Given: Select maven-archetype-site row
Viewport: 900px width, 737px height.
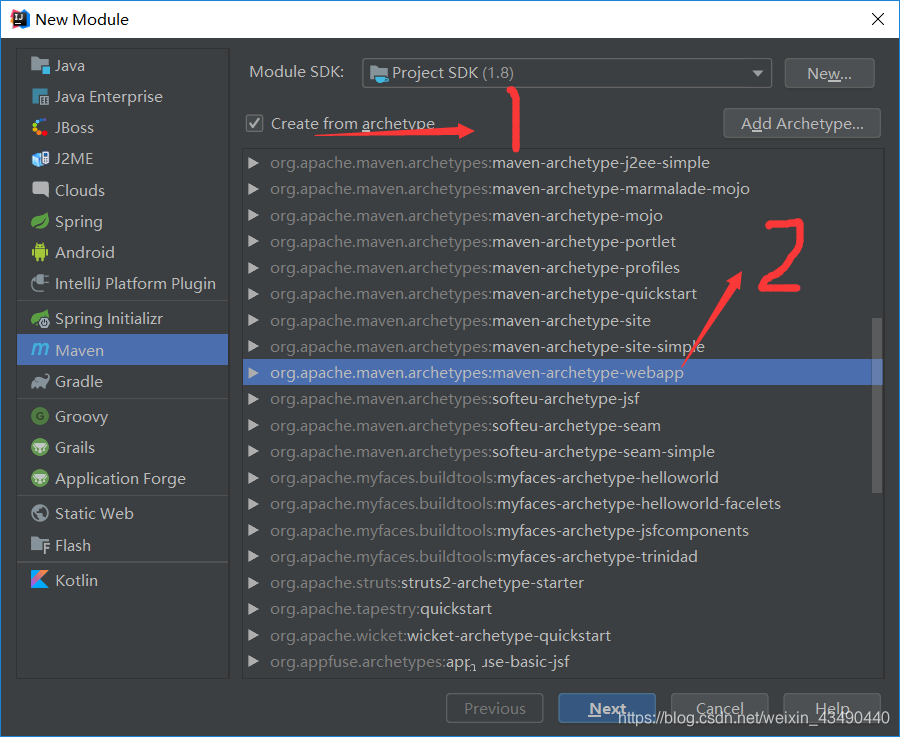Looking at the screenshot, I should [562, 320].
